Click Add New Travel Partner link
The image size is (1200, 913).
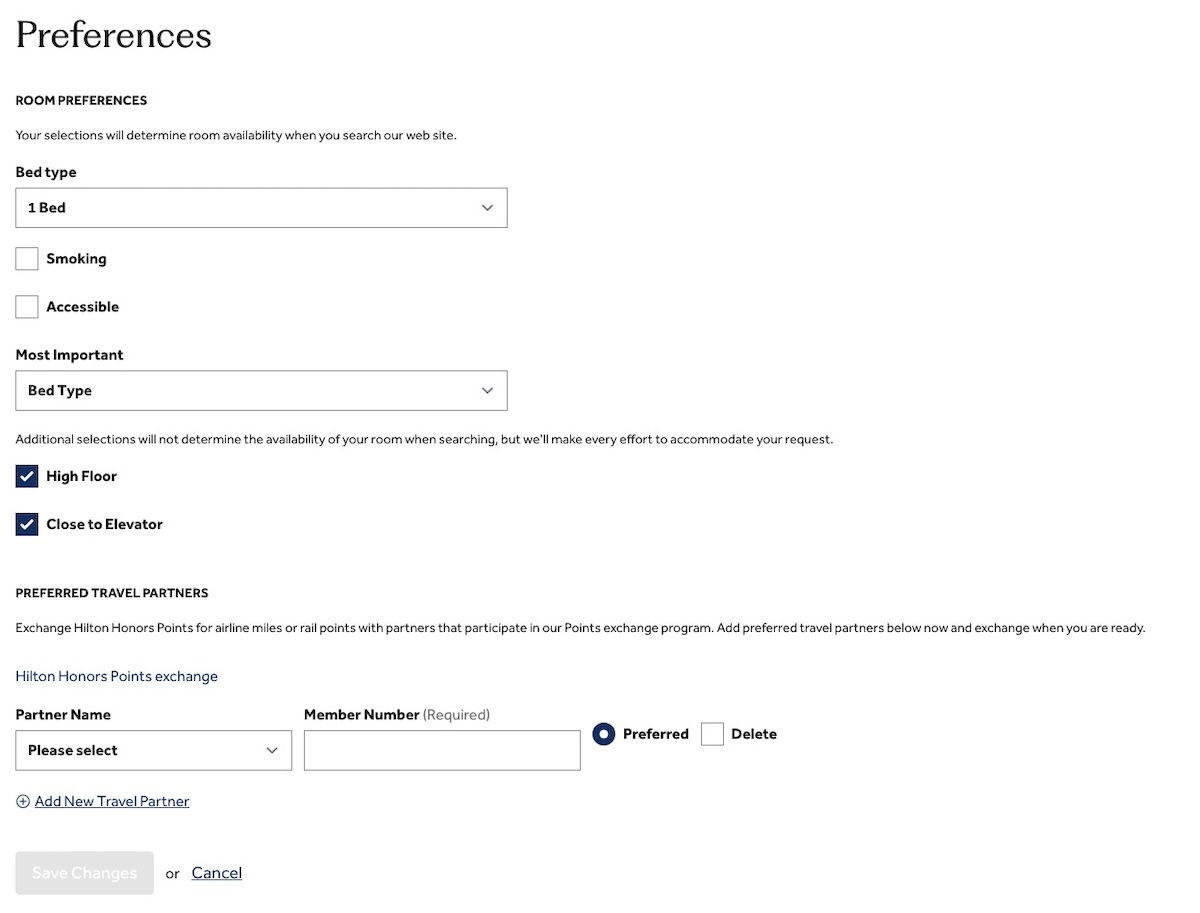click(112, 801)
